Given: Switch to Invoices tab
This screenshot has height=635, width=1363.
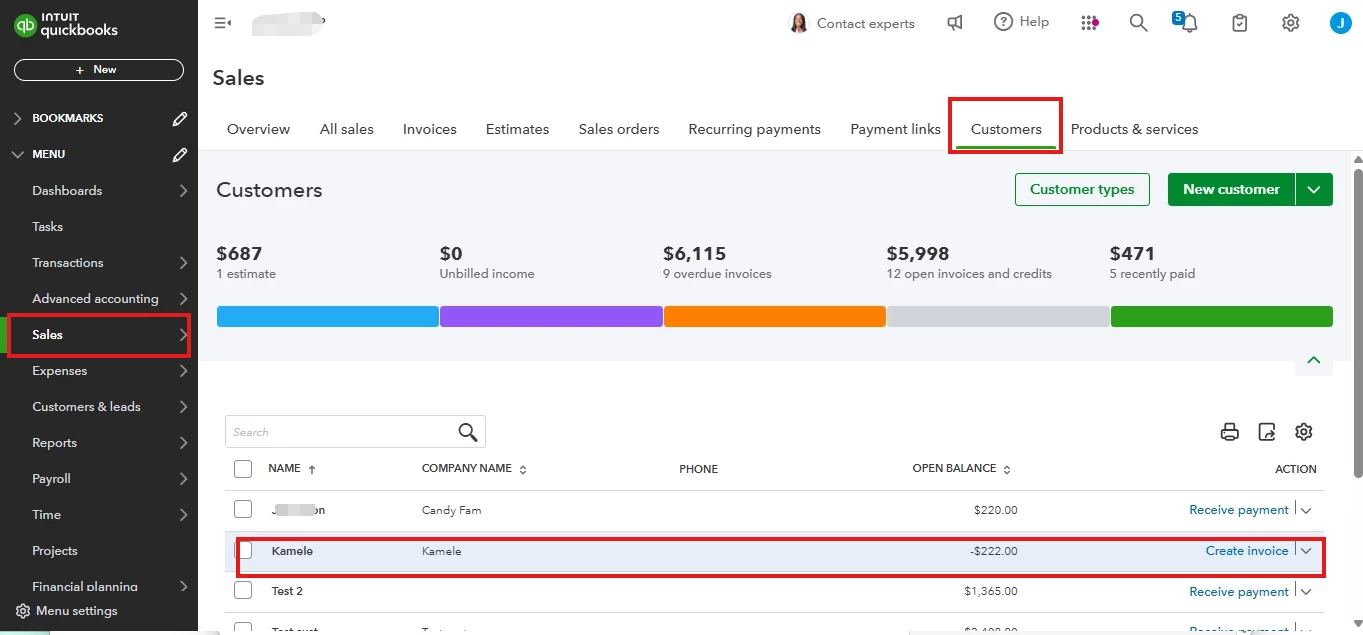Looking at the screenshot, I should (430, 129).
